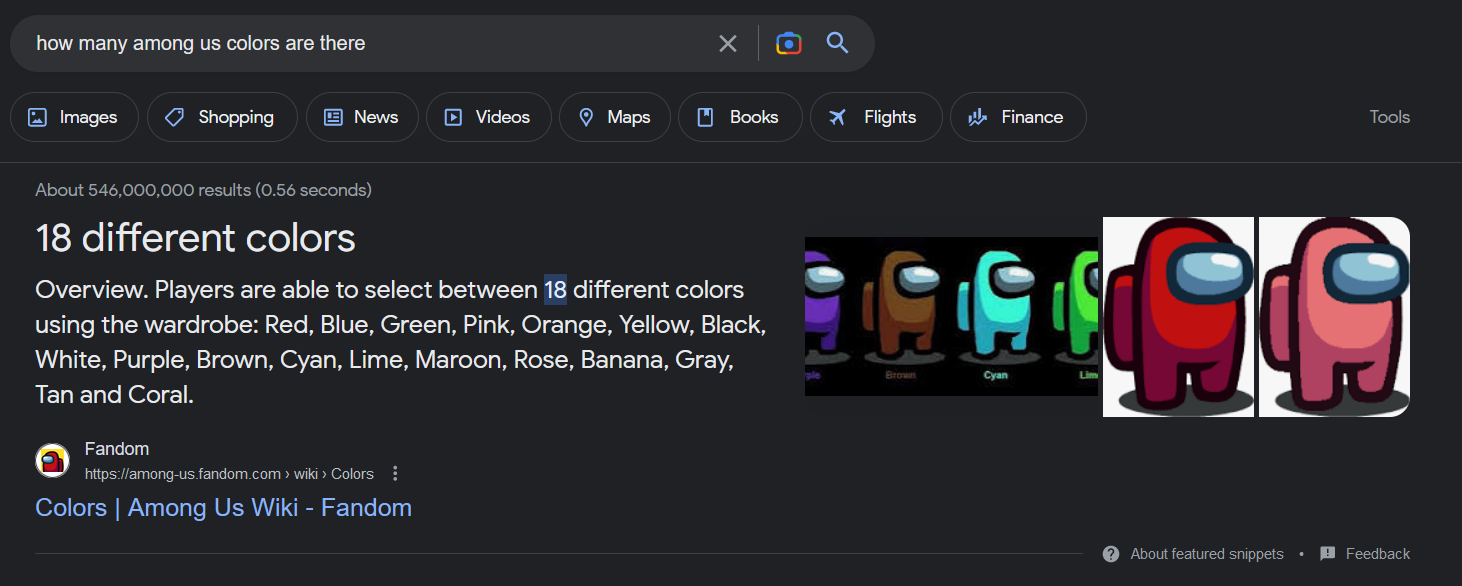Open About featured snippets link
Image resolution: width=1462 pixels, height=586 pixels.
[1207, 554]
